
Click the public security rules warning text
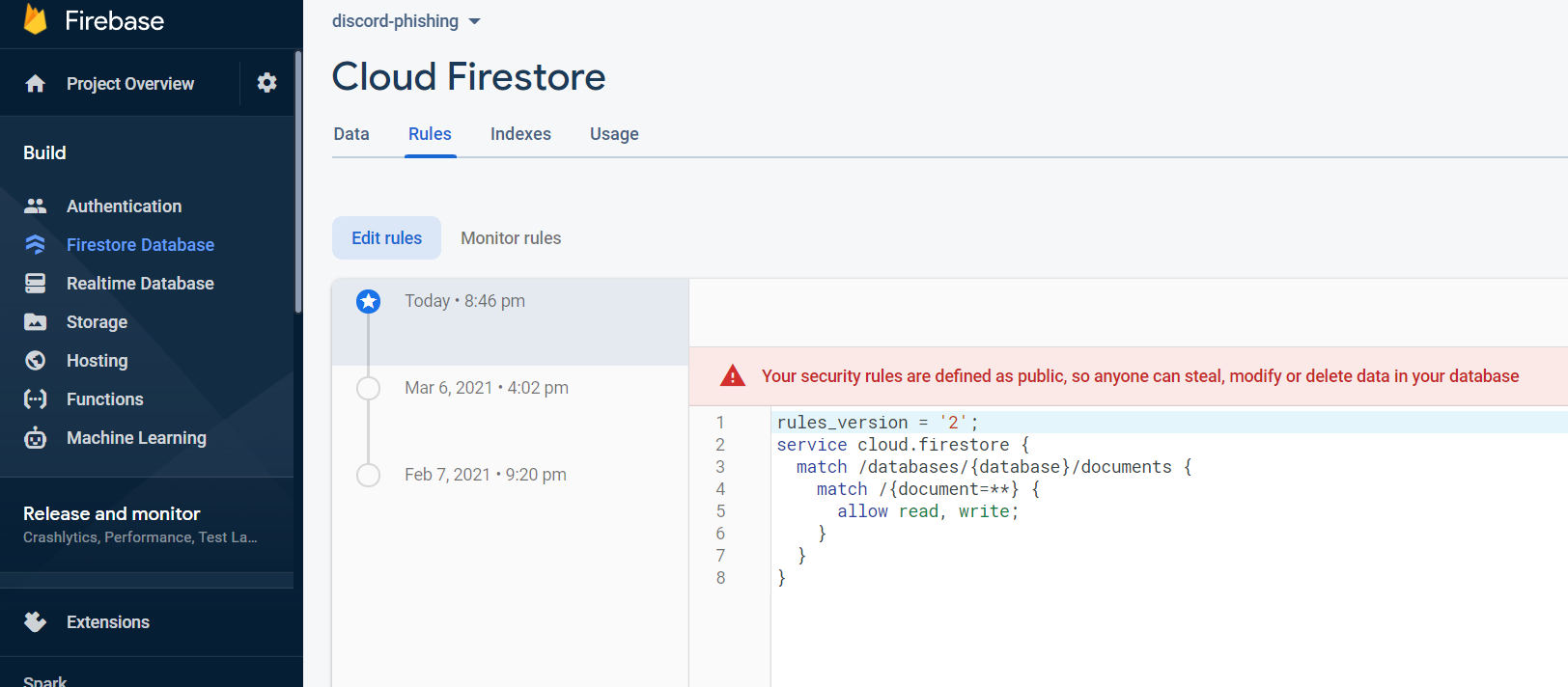[1140, 375]
